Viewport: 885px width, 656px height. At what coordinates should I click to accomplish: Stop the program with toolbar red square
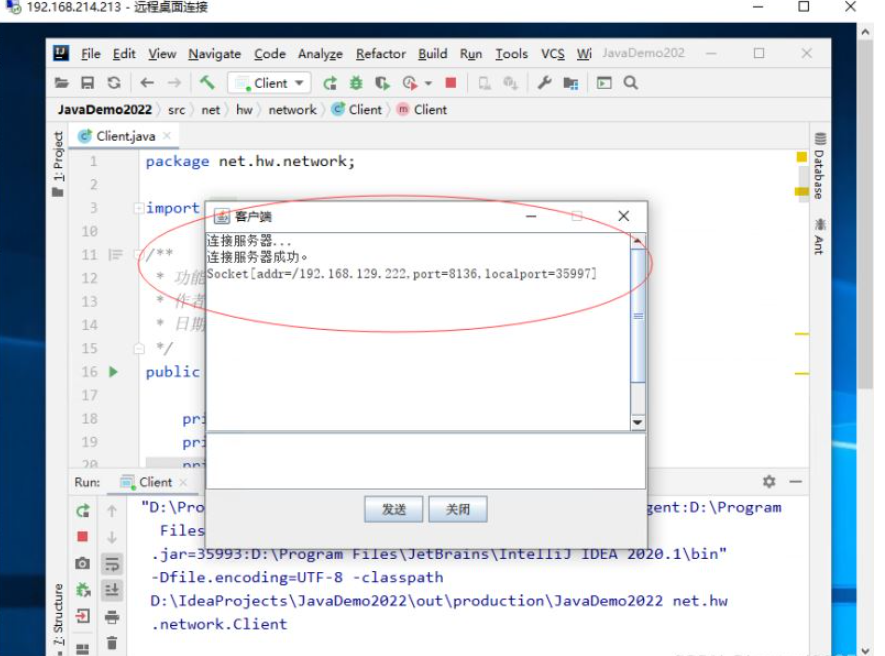[x=450, y=83]
